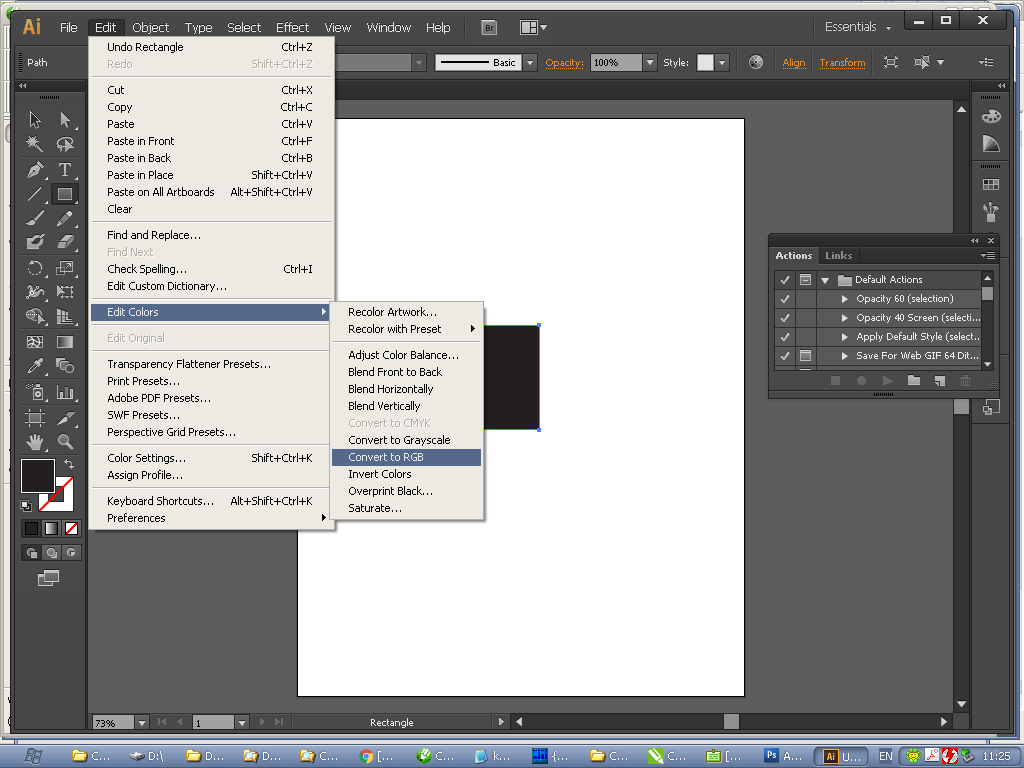The width and height of the screenshot is (1024, 768).
Task: Expand Apply Default Style action
Action: pos(844,336)
